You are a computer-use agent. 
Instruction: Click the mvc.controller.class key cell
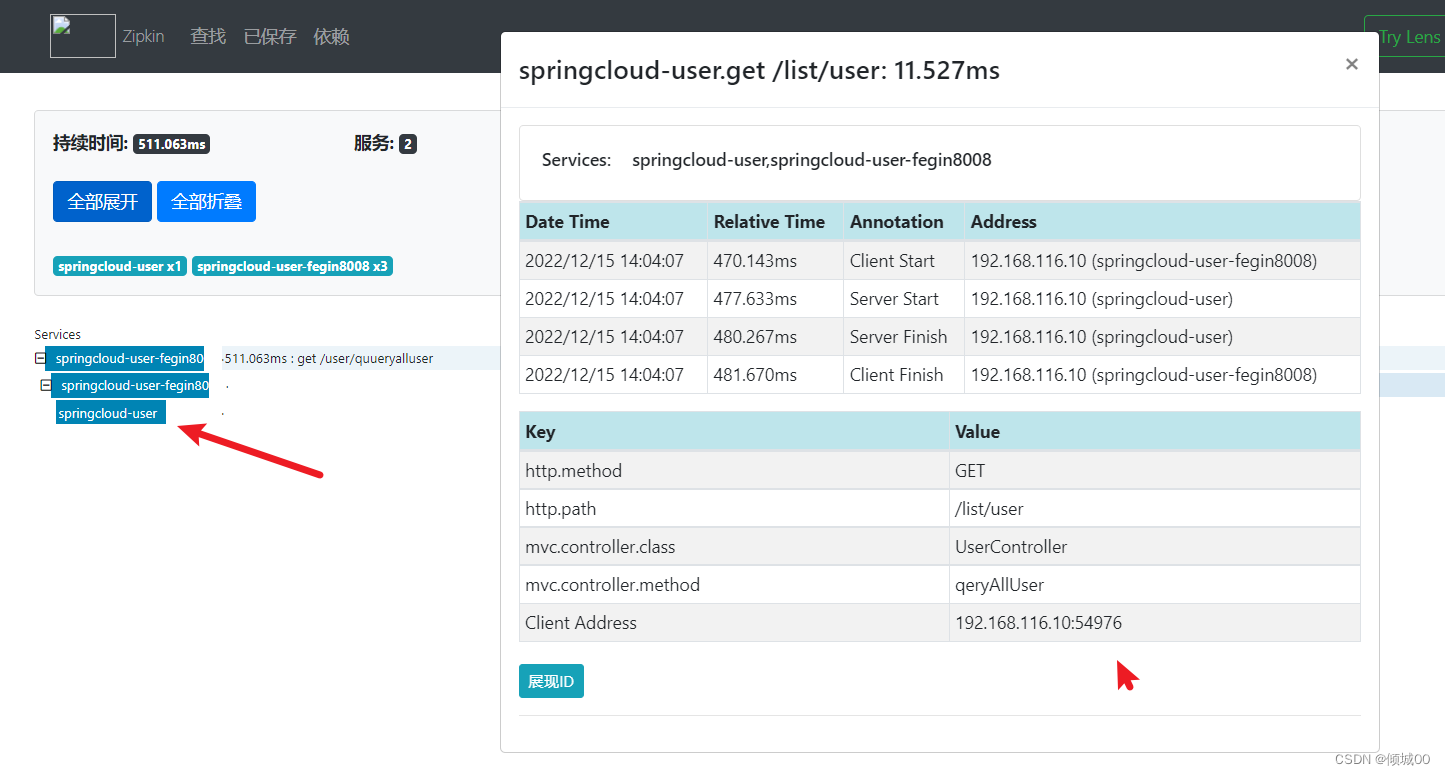pyautogui.click(x=734, y=546)
